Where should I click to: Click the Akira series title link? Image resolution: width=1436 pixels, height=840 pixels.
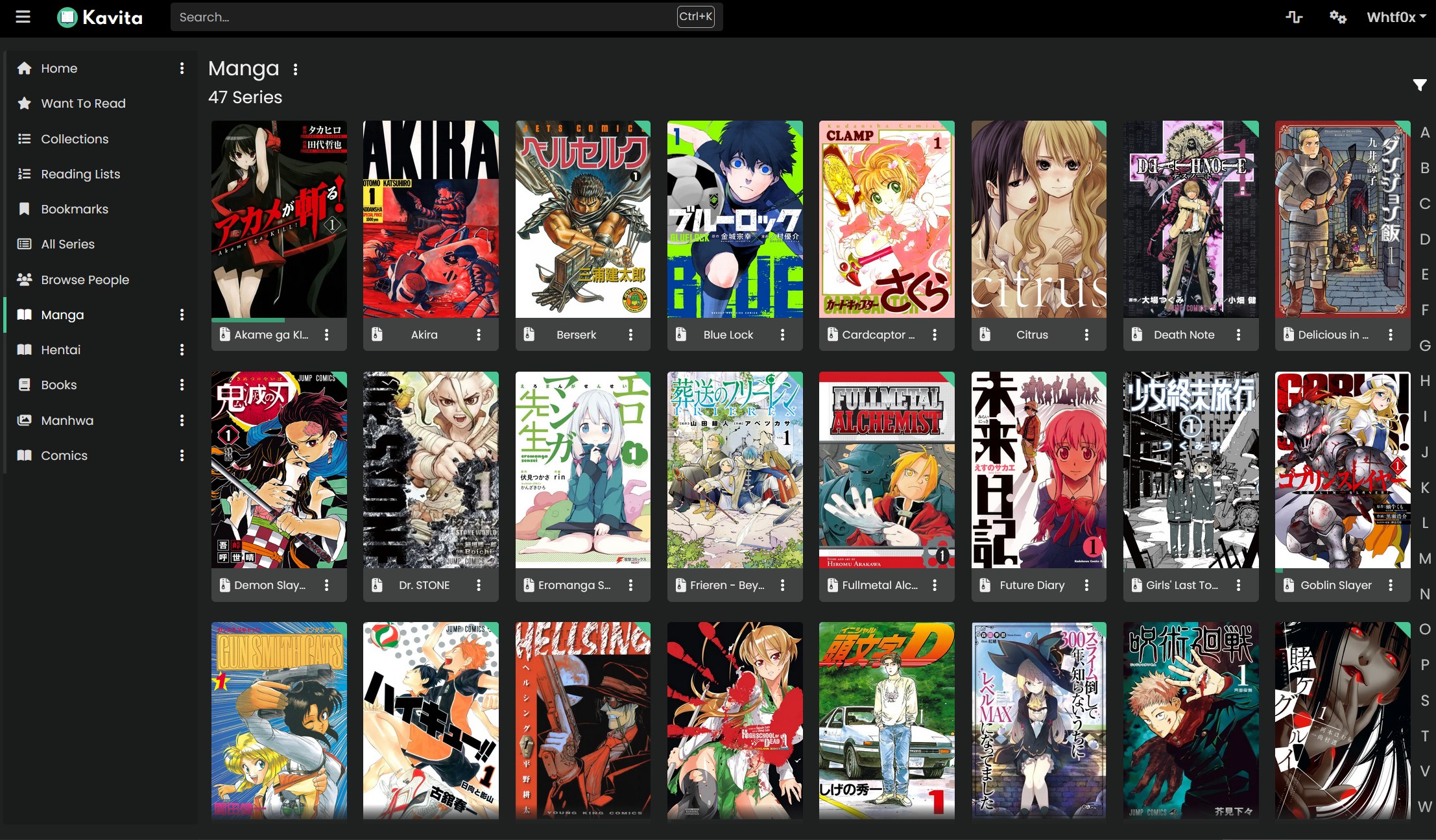(x=424, y=335)
